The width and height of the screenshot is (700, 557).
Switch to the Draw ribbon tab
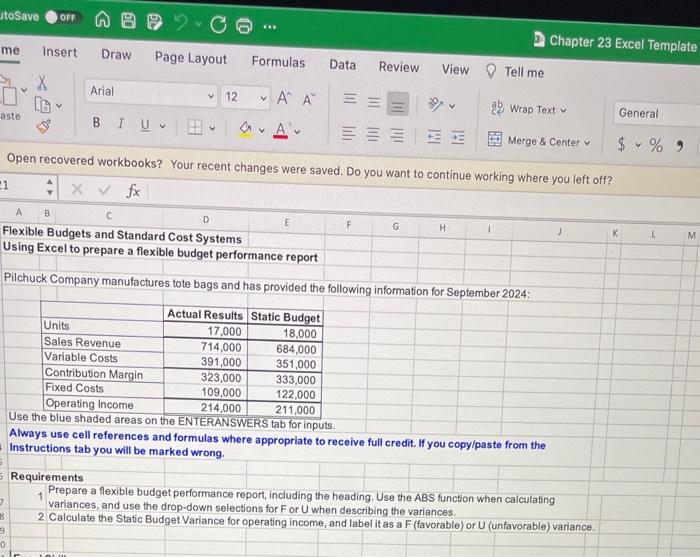click(x=116, y=54)
